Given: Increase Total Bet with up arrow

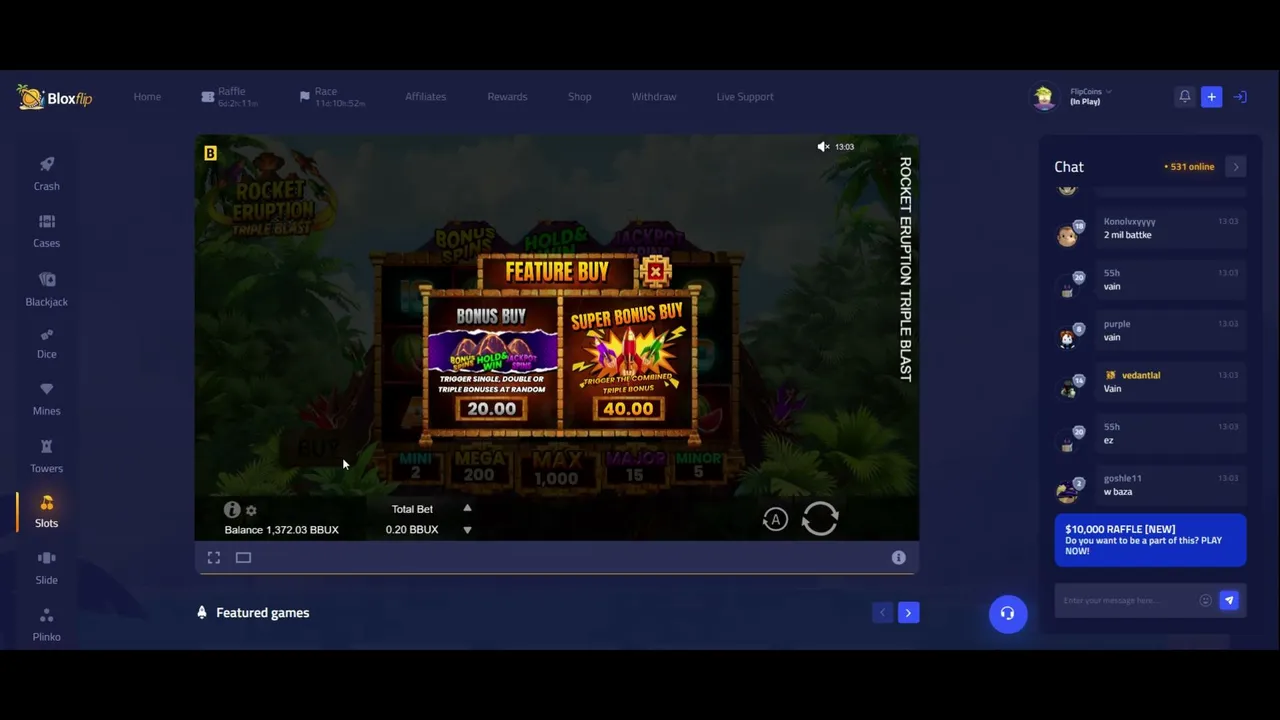Looking at the screenshot, I should (x=467, y=508).
